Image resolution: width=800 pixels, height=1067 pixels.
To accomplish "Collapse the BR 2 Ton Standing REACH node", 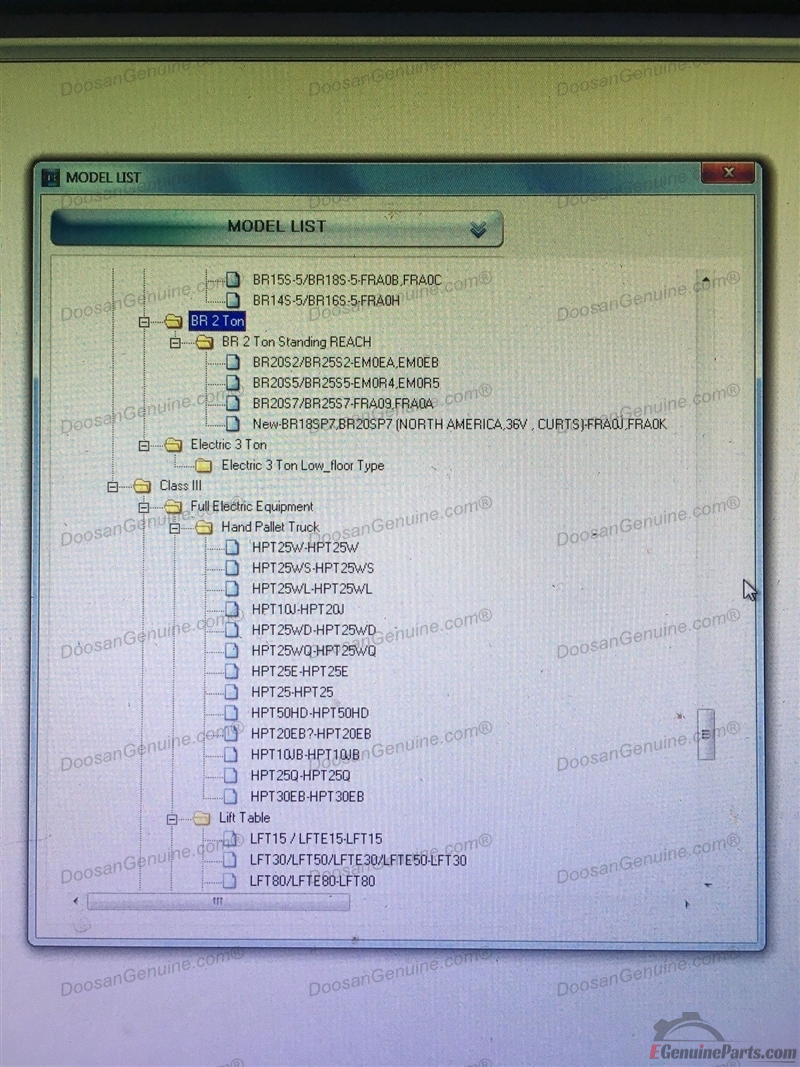I will coord(175,342).
